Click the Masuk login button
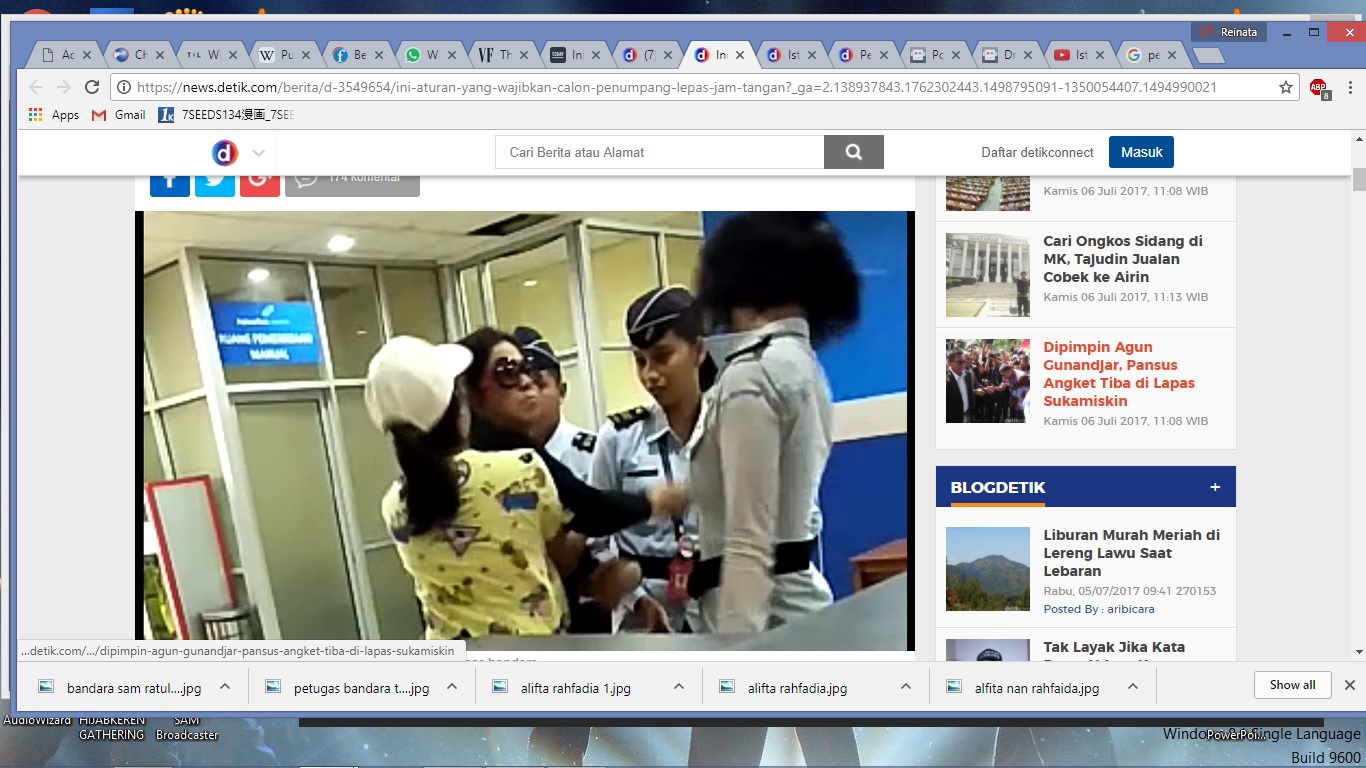The width and height of the screenshot is (1366, 768). coord(1141,152)
